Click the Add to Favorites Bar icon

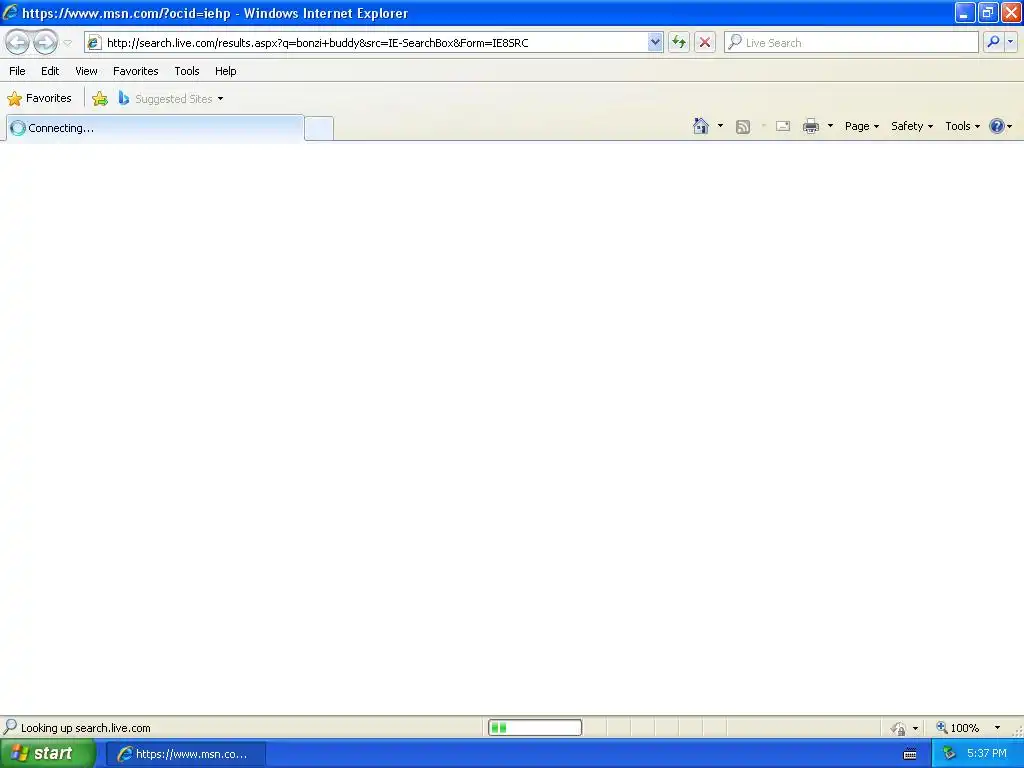[100, 99]
